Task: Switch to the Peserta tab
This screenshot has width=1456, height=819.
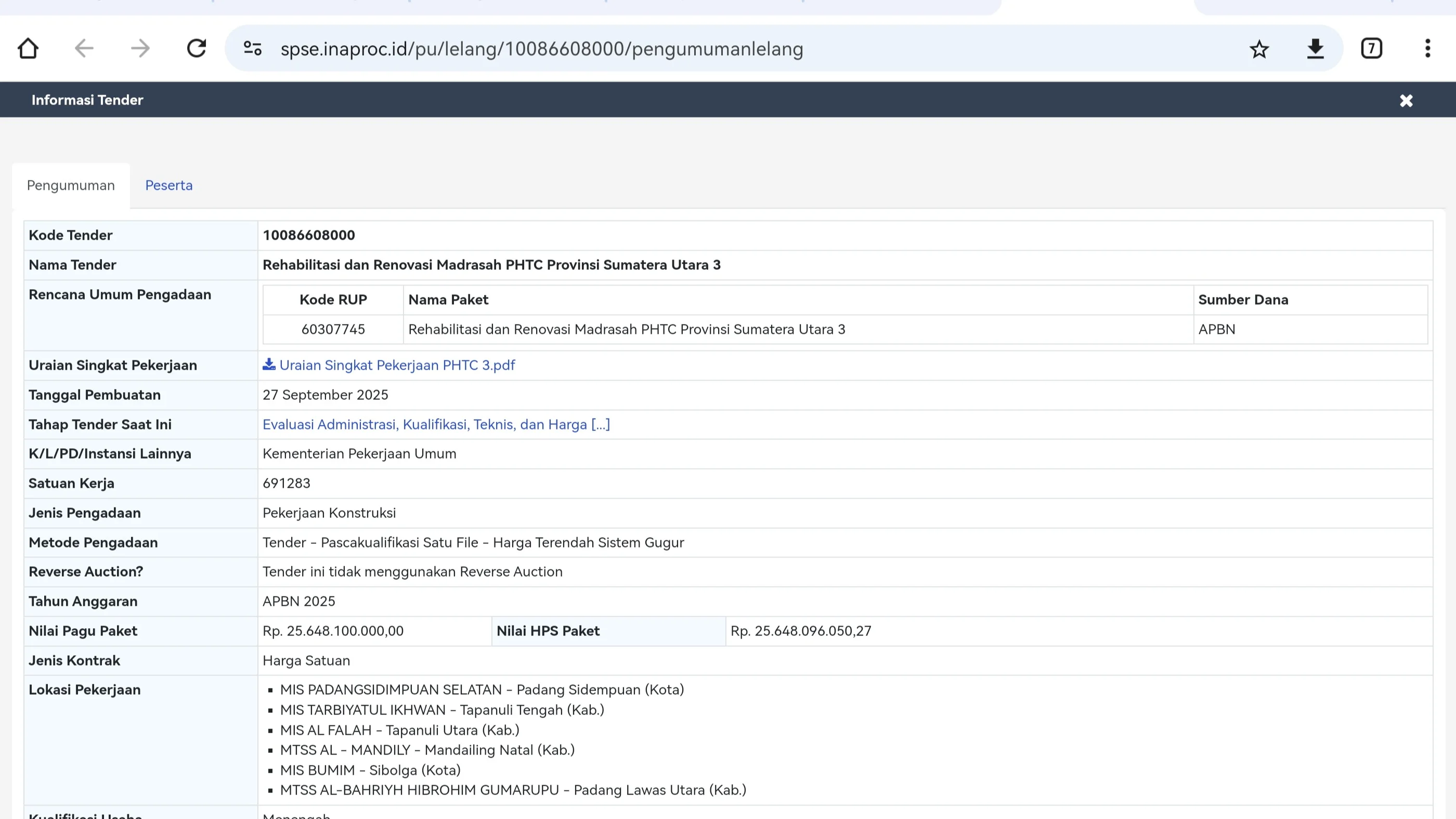Action: coord(168,186)
